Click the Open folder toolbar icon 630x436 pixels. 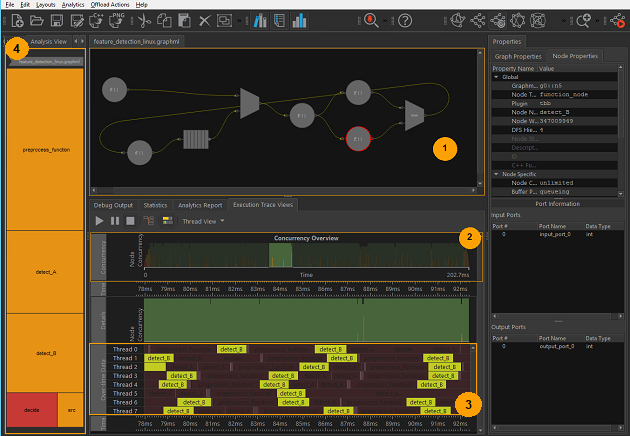tap(37, 20)
